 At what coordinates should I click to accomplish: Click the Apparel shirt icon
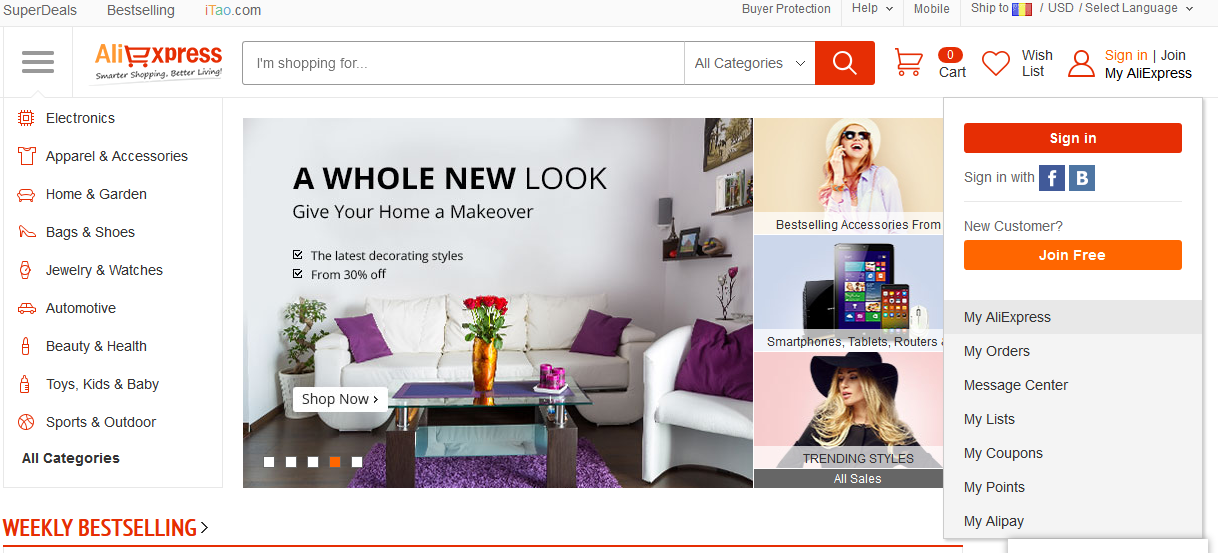point(26,156)
